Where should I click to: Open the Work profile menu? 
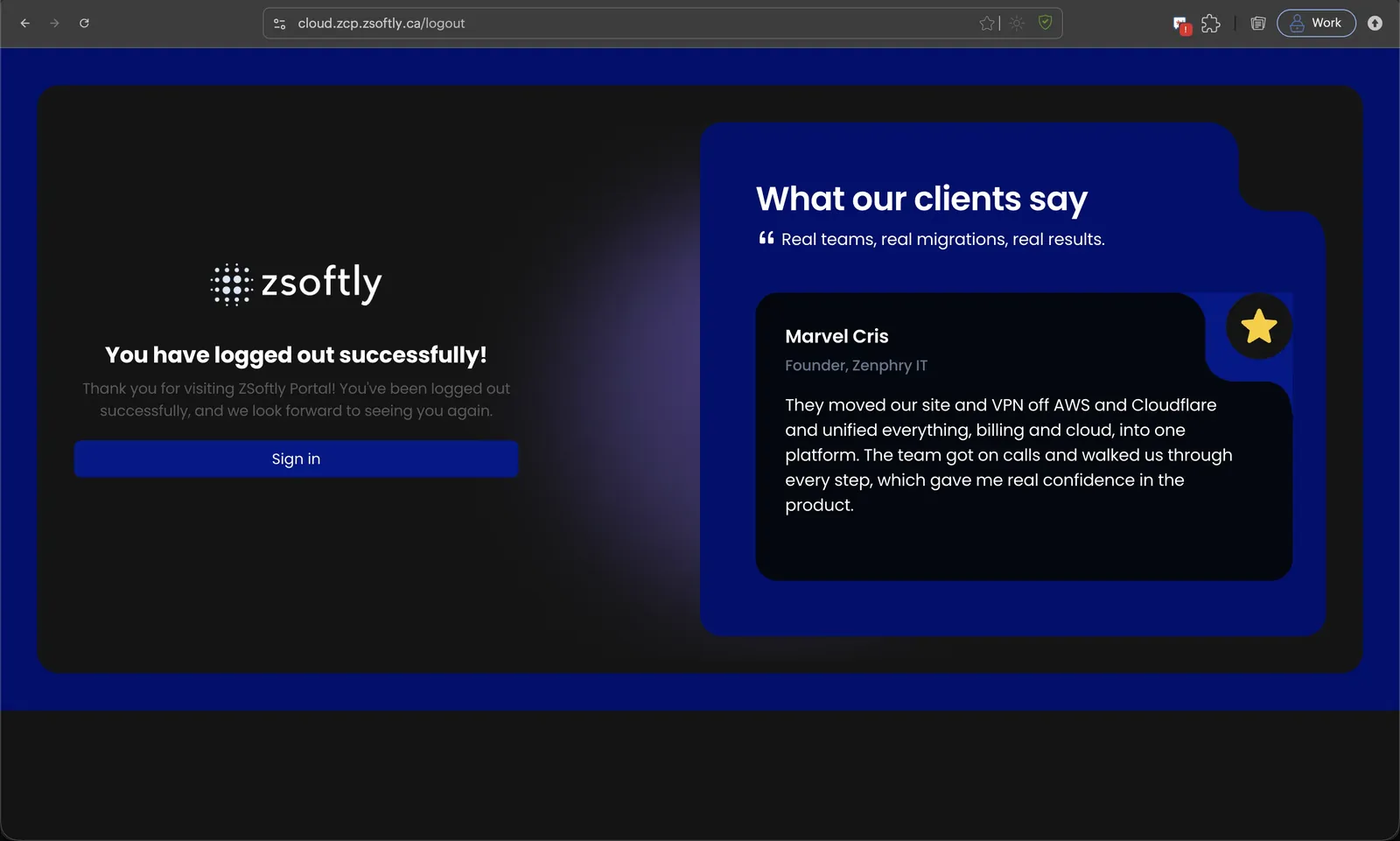pyautogui.click(x=1316, y=23)
